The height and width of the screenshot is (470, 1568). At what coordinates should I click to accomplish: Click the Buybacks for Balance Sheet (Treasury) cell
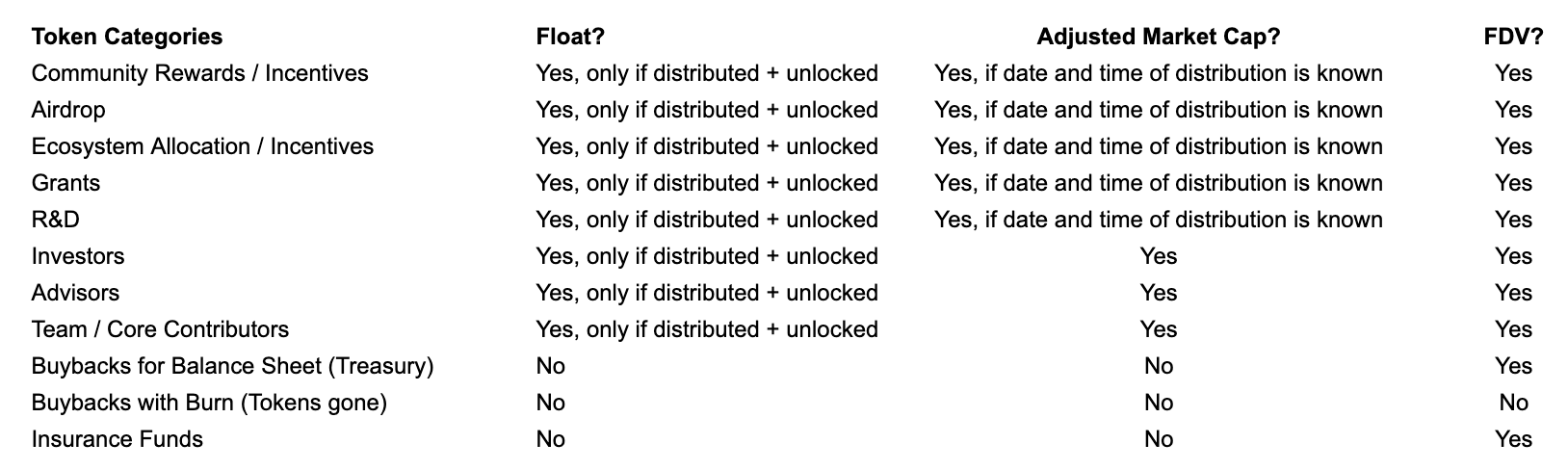[232, 366]
